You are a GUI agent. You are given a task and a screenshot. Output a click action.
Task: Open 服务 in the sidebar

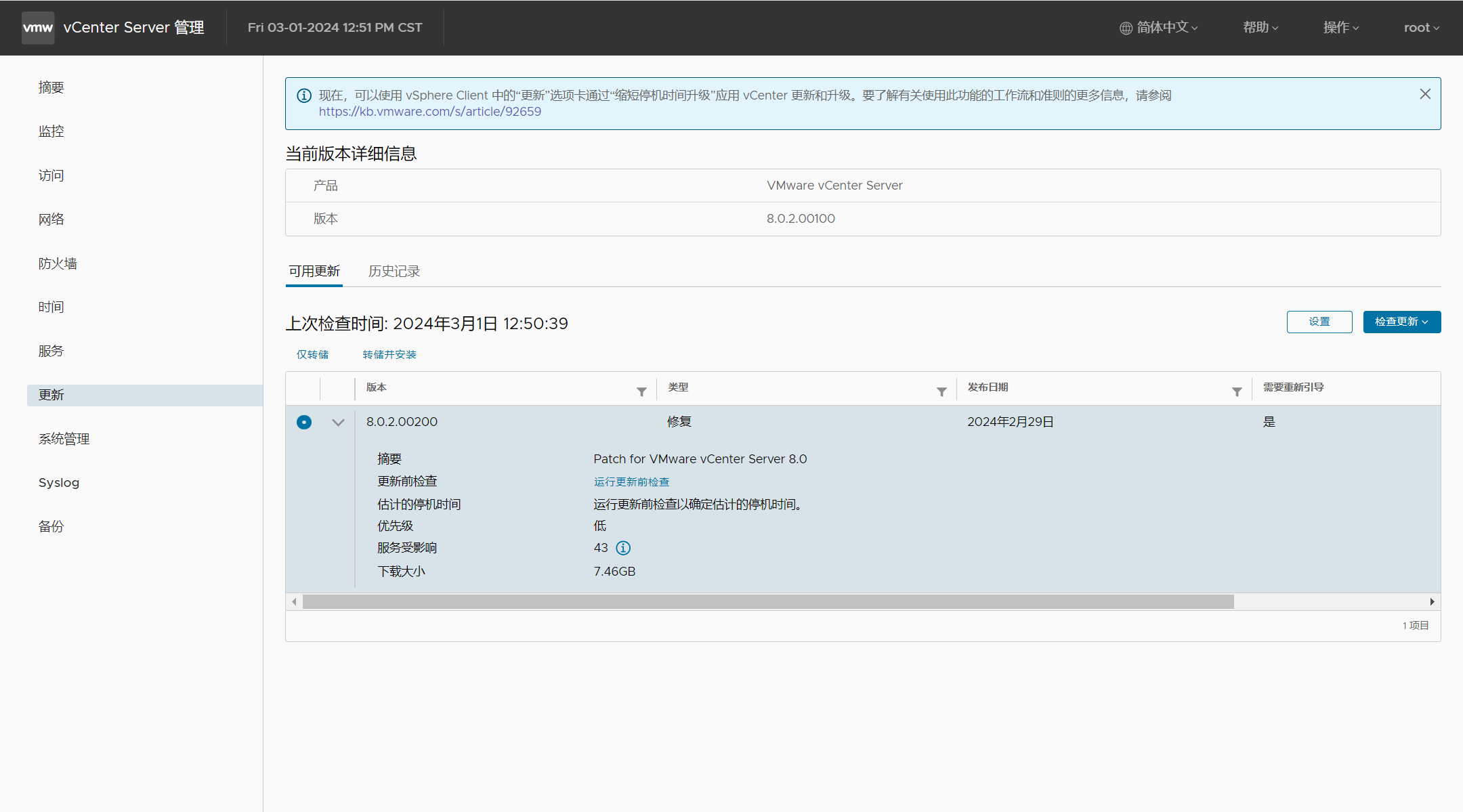coord(51,351)
